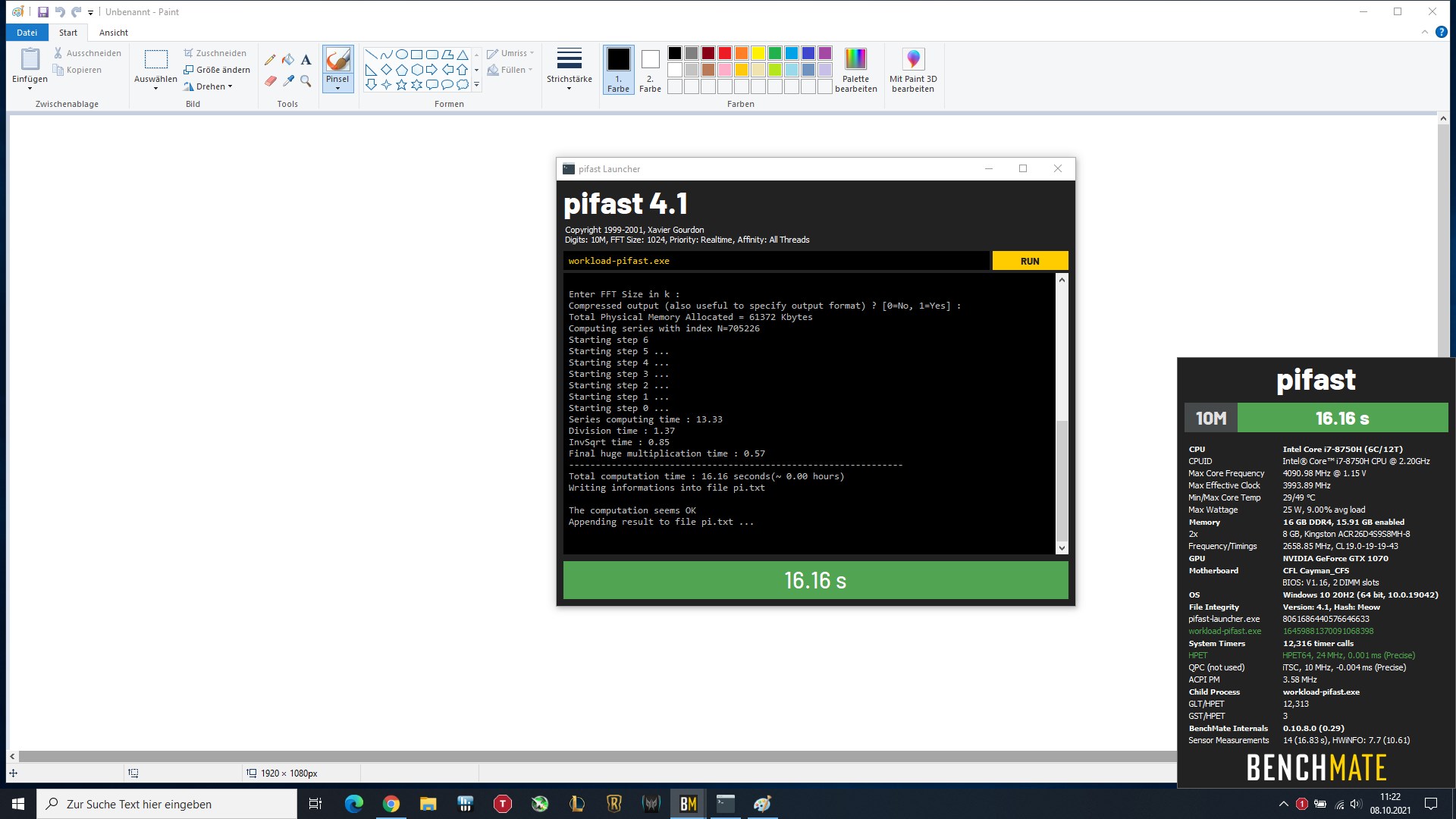Choose the Curve shape
The width and height of the screenshot is (1456, 819).
tap(386, 55)
